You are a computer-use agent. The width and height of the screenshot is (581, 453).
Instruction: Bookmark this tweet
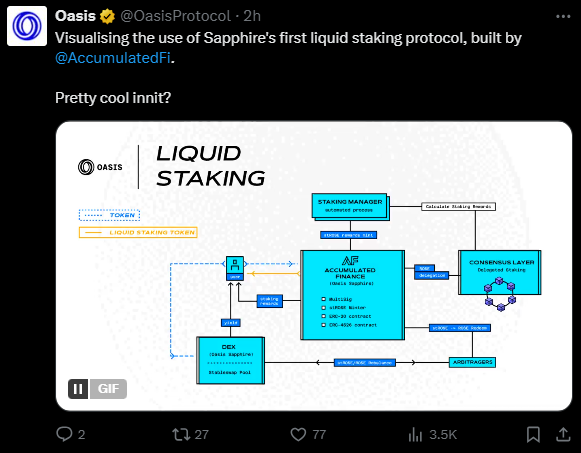[x=533, y=434]
